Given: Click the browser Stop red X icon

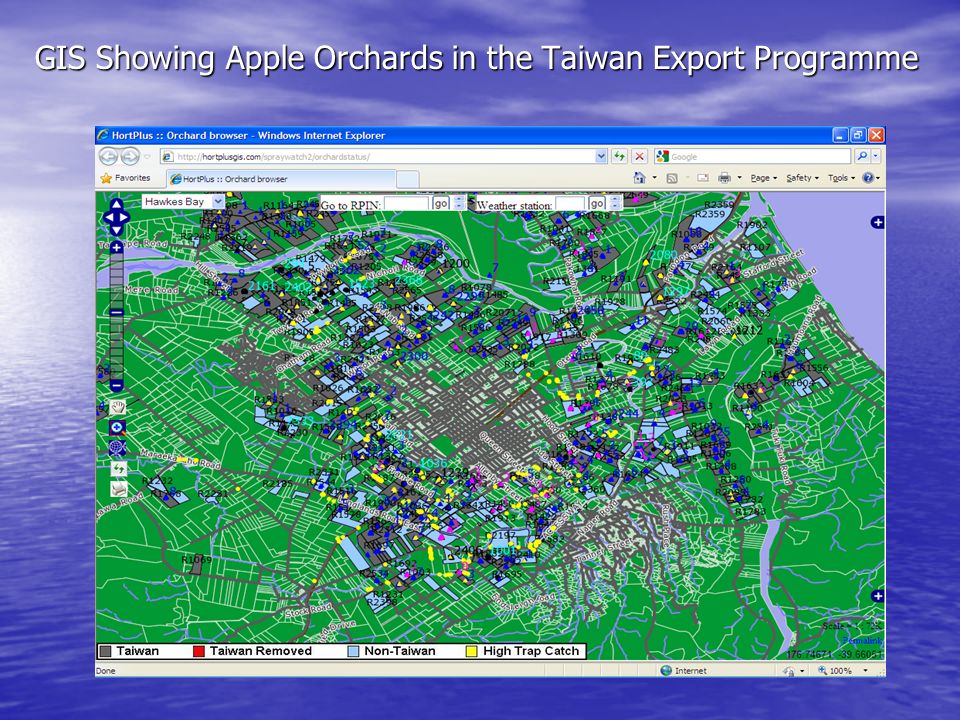Looking at the screenshot, I should coord(639,156).
